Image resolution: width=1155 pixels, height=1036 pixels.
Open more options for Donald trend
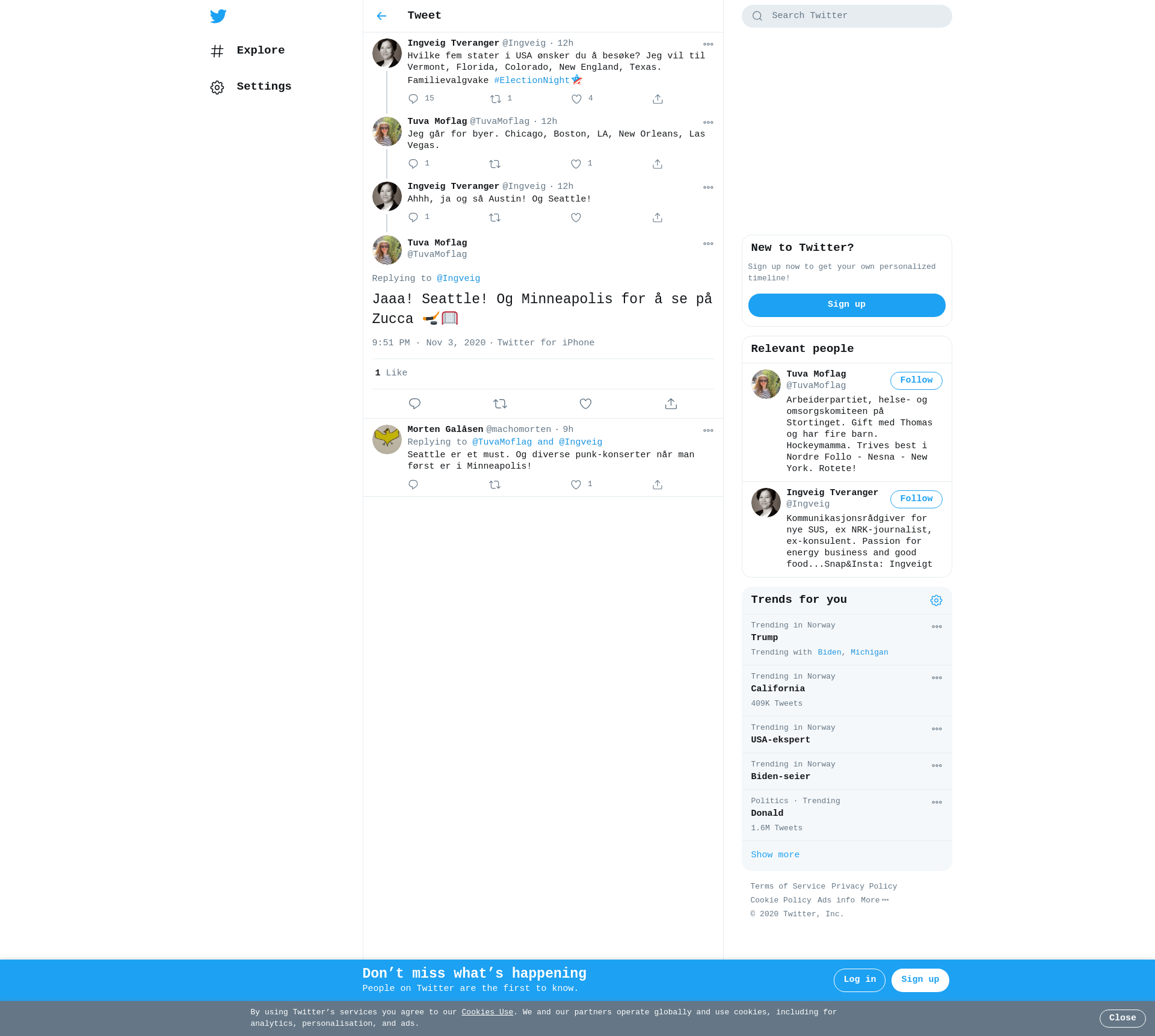click(x=937, y=802)
